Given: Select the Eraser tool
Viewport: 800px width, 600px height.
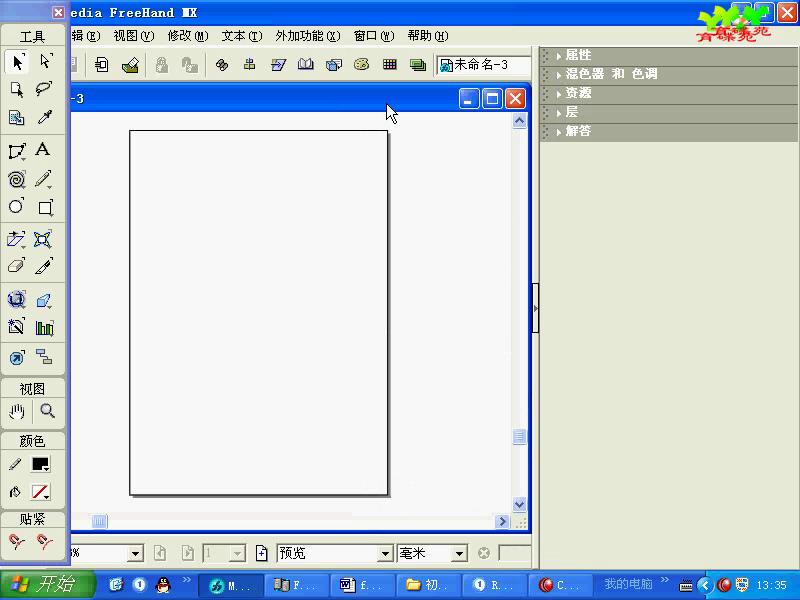Looking at the screenshot, I should 16,266.
